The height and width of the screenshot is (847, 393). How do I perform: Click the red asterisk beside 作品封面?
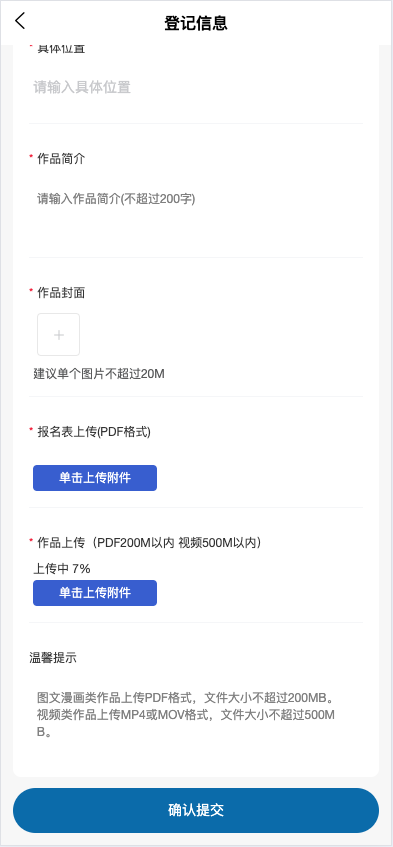pyautogui.click(x=31, y=291)
